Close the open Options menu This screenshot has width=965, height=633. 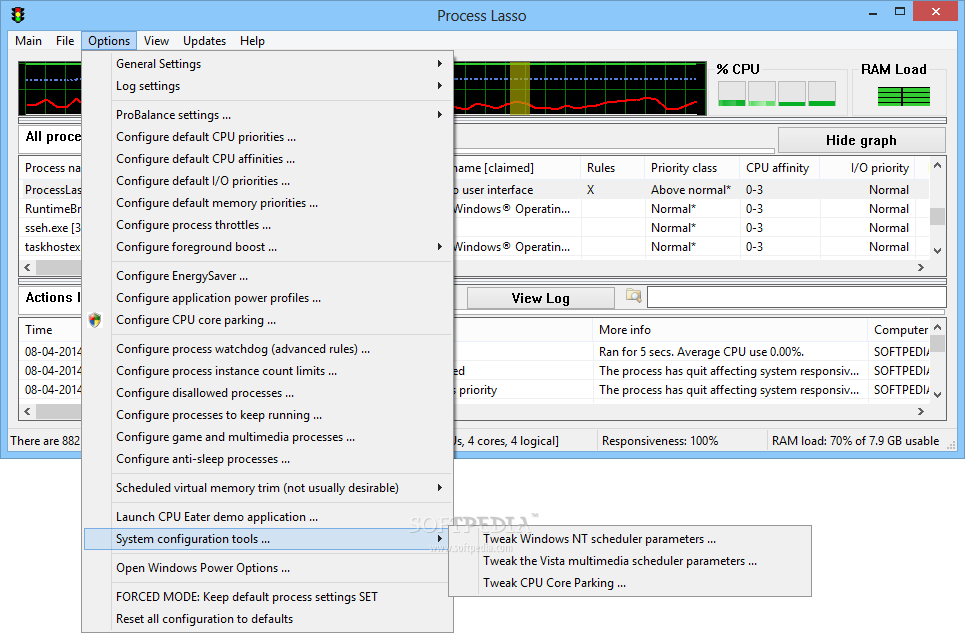pyautogui.click(x=109, y=41)
